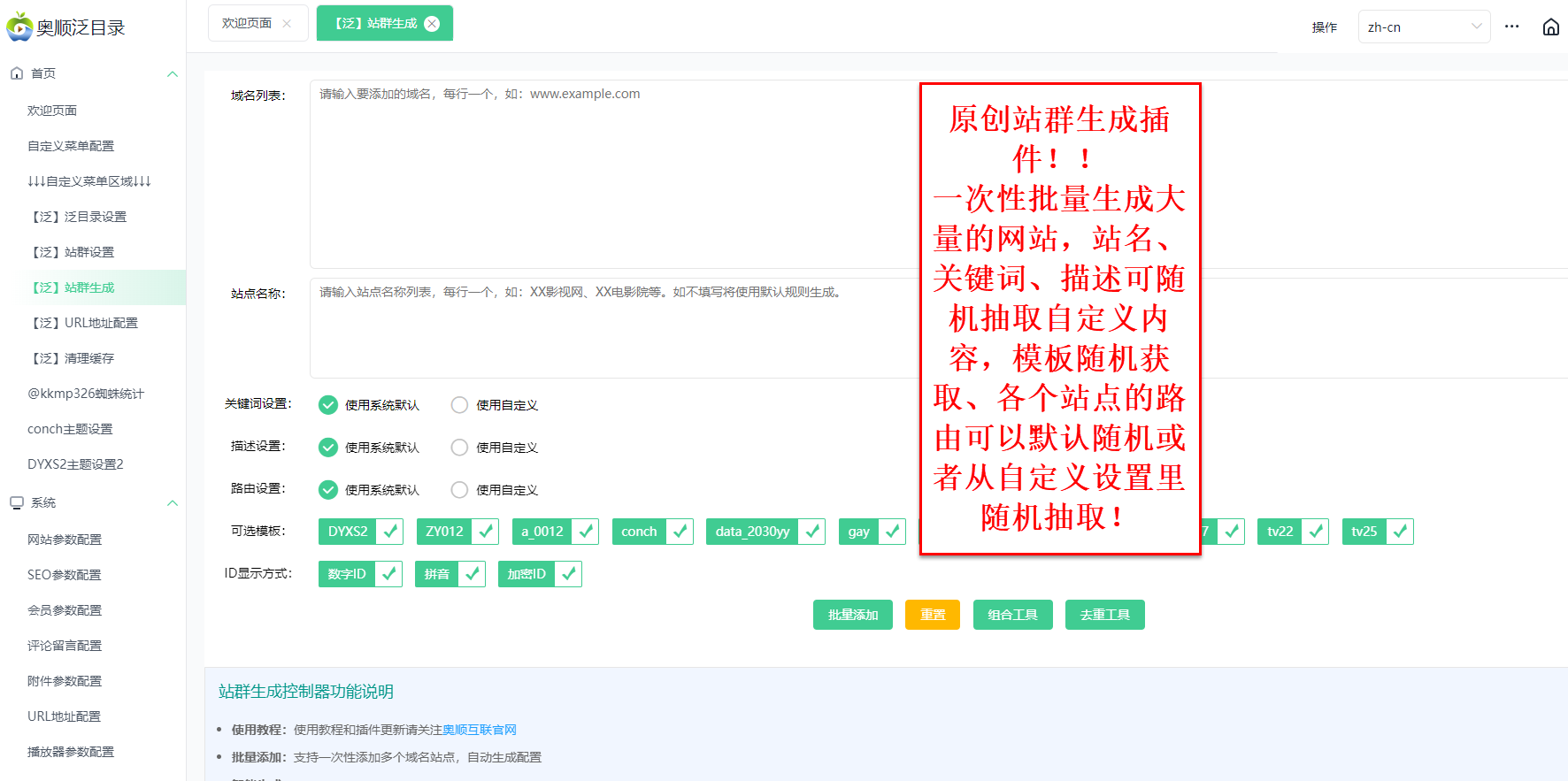The image size is (1568, 781).
Task: Click the 奥顺泛目录 logo icon
Action: (x=19, y=27)
